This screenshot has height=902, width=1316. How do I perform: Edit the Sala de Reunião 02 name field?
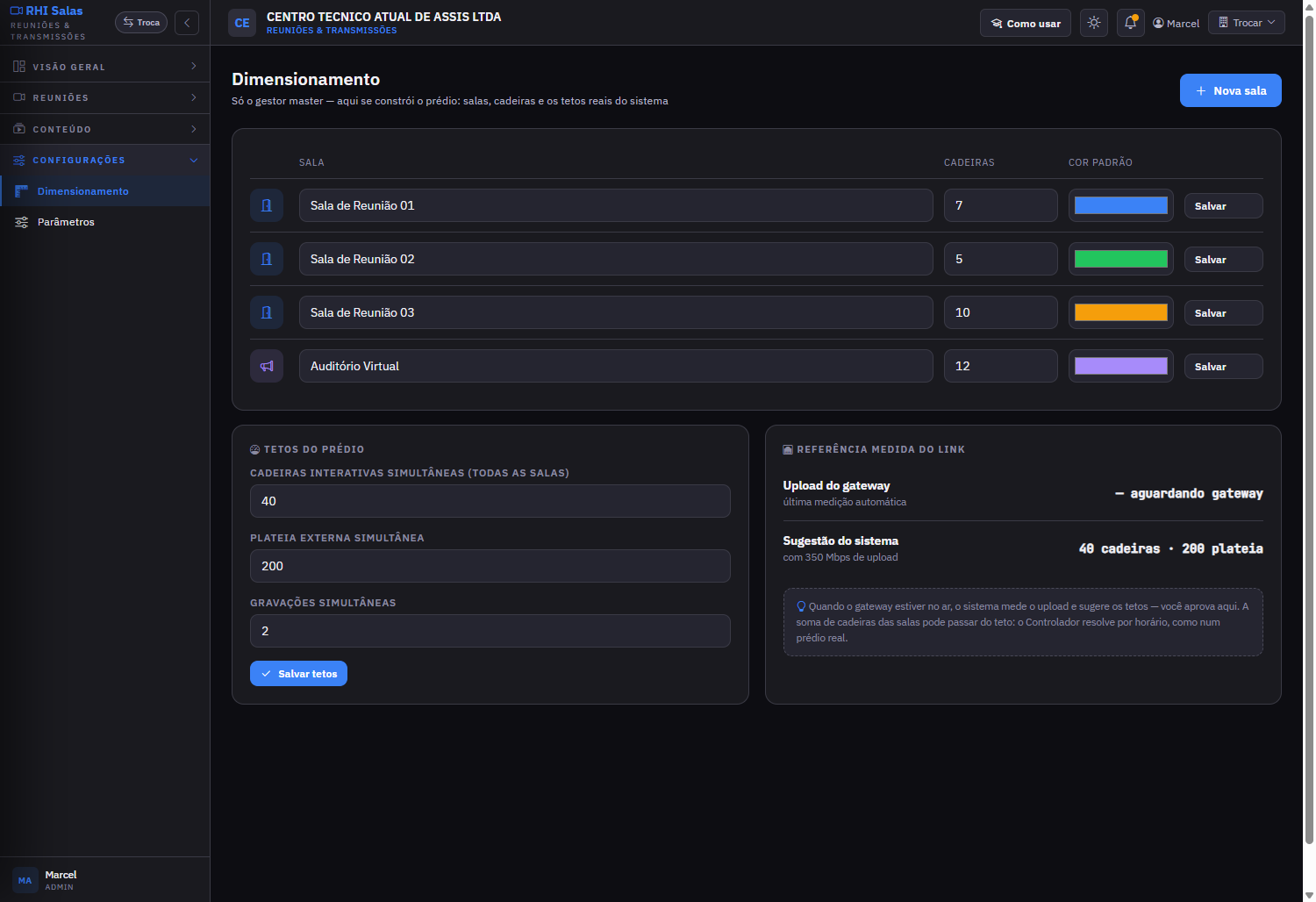coord(616,259)
